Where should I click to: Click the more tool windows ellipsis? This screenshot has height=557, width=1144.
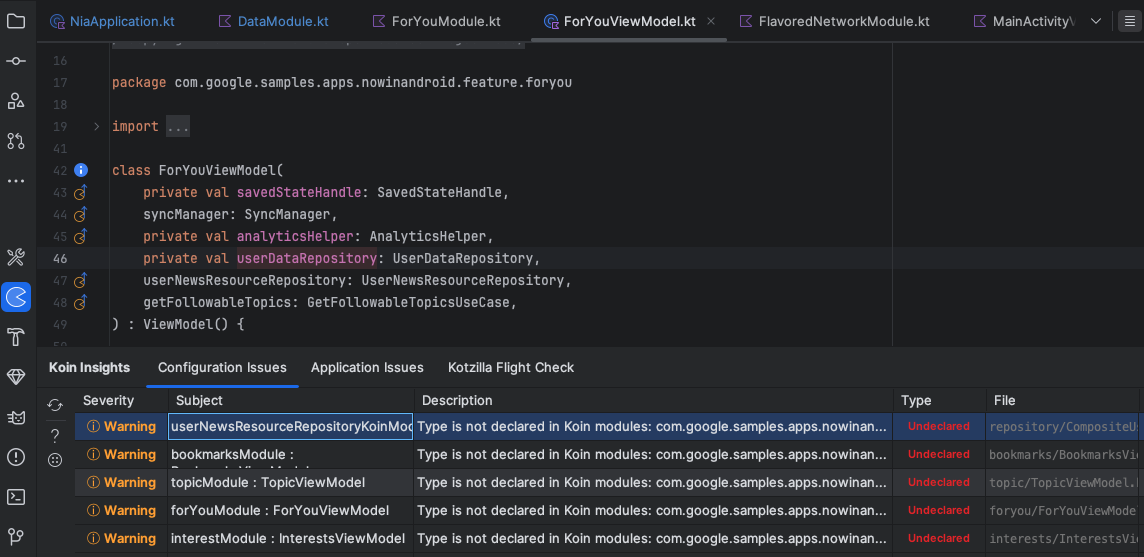pos(16,181)
